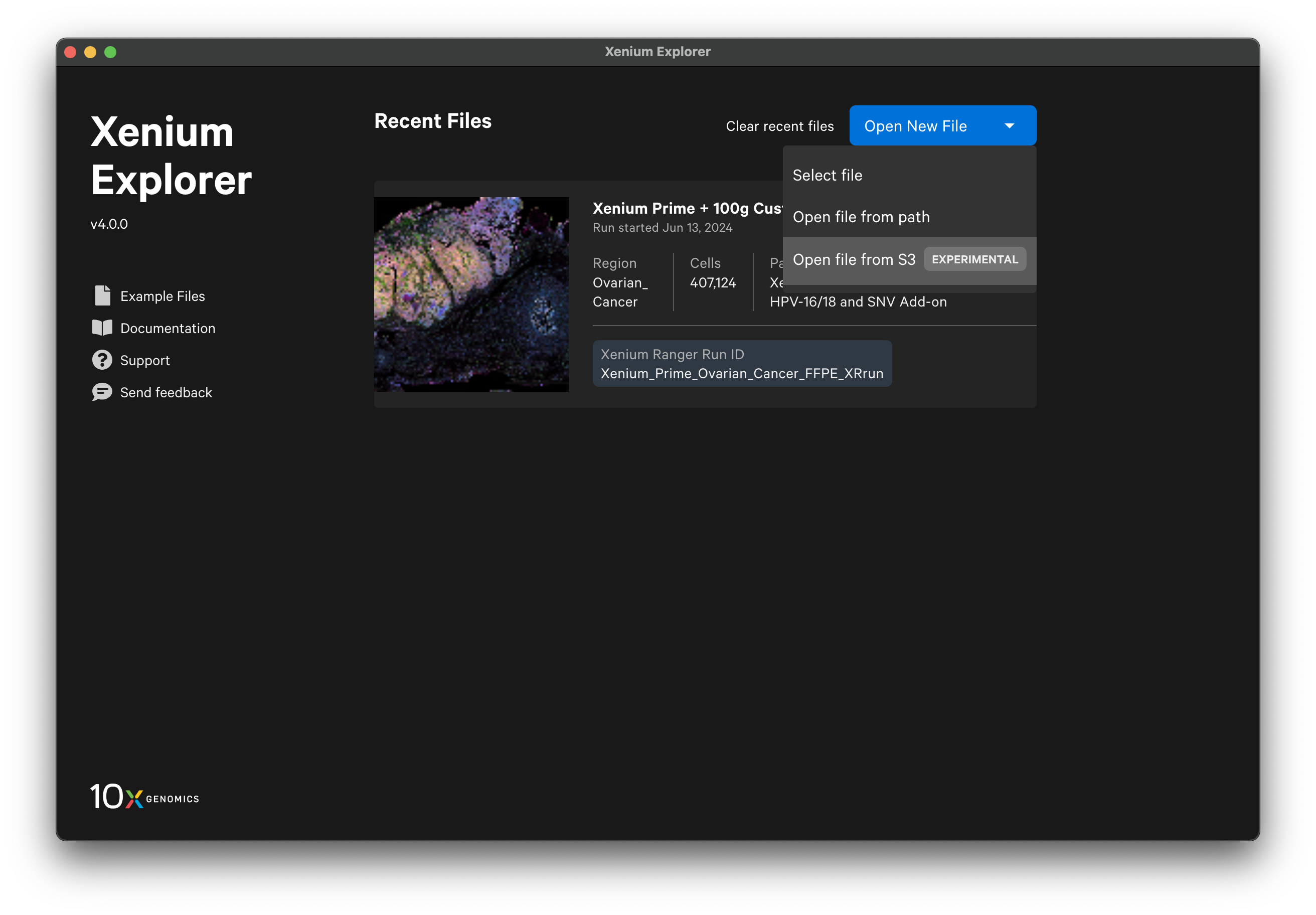Click HPV-16/18 and SNV Add-on text
The height and width of the screenshot is (915, 1316).
(x=858, y=302)
